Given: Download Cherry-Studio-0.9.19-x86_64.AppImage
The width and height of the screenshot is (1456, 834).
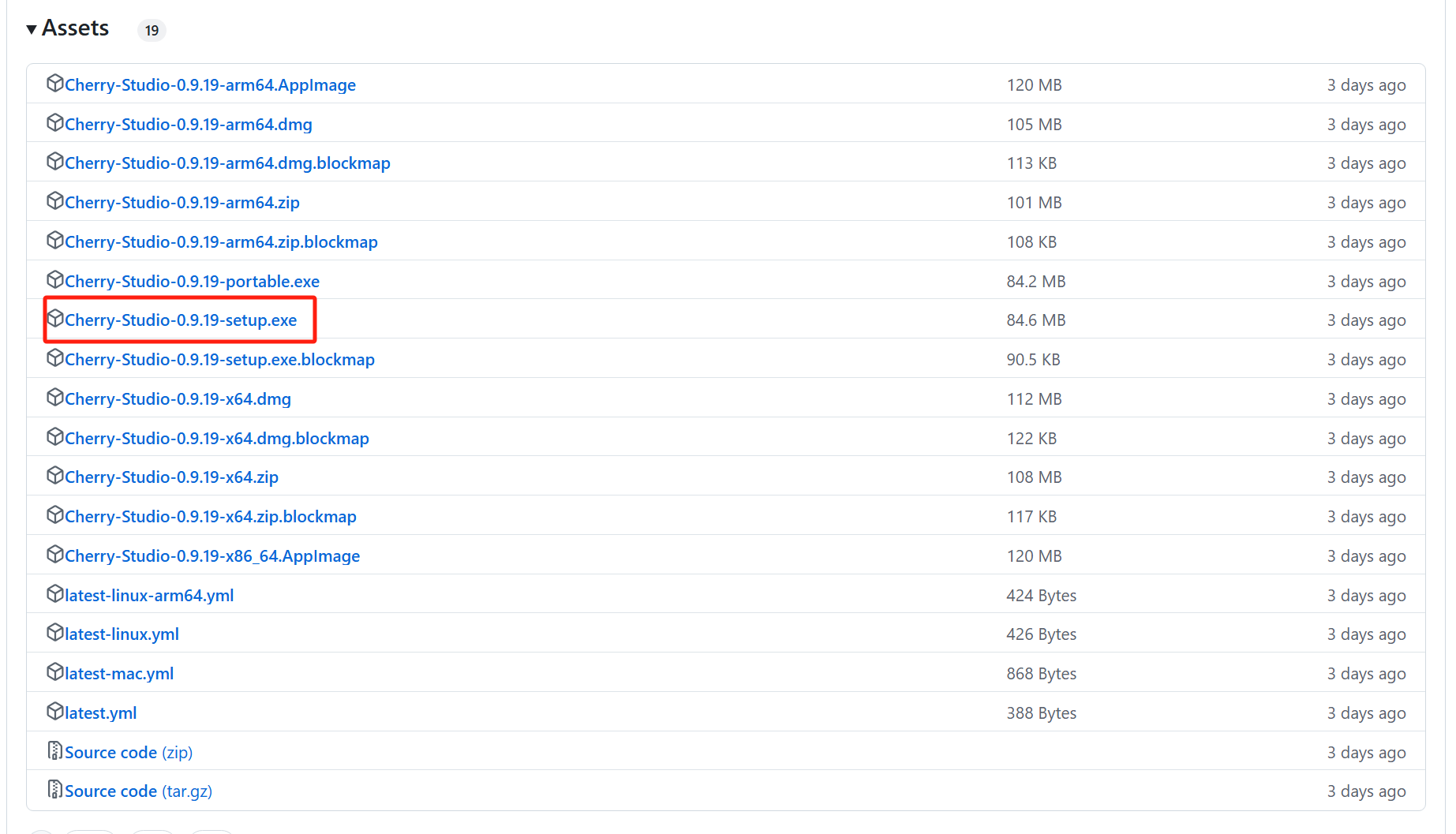Looking at the screenshot, I should pyautogui.click(x=212, y=555).
